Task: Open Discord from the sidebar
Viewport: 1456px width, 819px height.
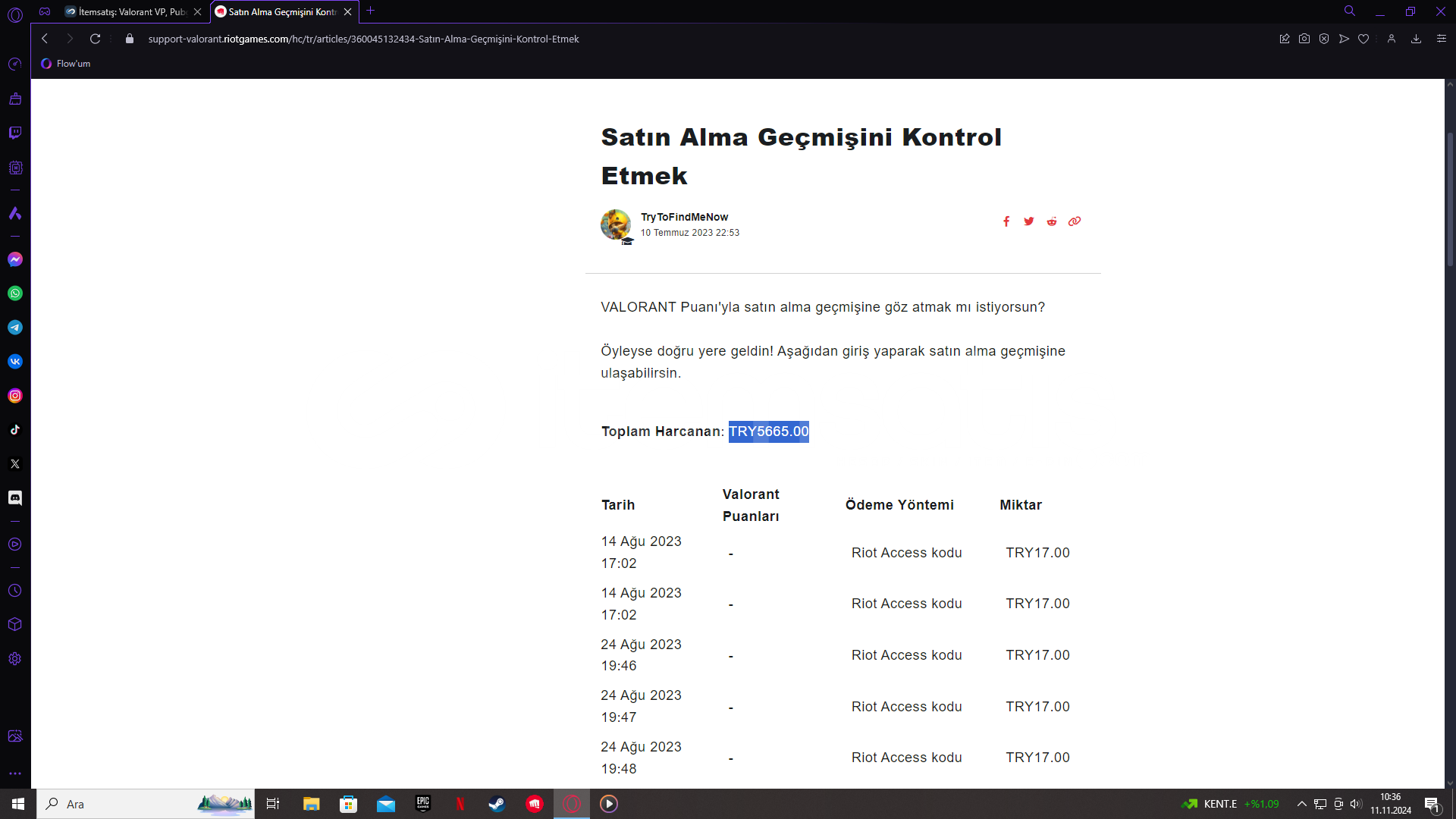Action: click(15, 497)
